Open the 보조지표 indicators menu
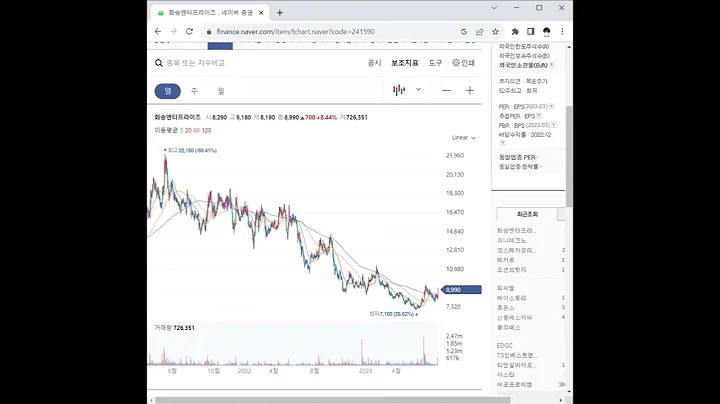Image resolution: width=720 pixels, height=404 pixels. [x=405, y=63]
